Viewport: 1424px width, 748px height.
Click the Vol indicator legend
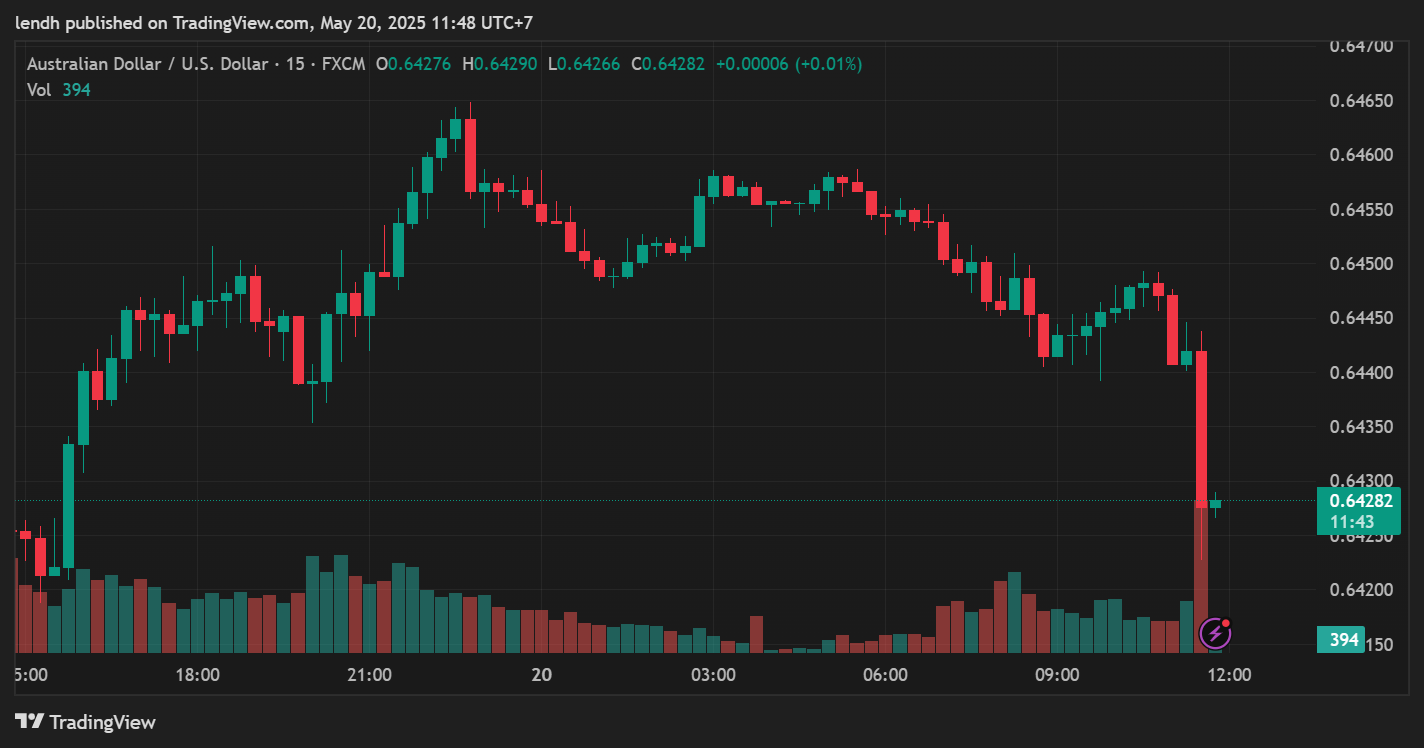pos(59,89)
